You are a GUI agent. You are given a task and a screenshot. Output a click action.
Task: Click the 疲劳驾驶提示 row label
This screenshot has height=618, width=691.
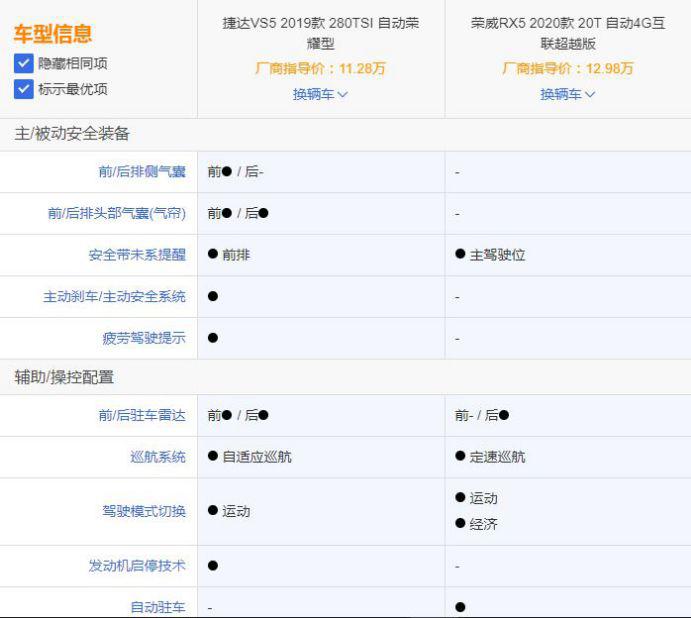(x=143, y=338)
